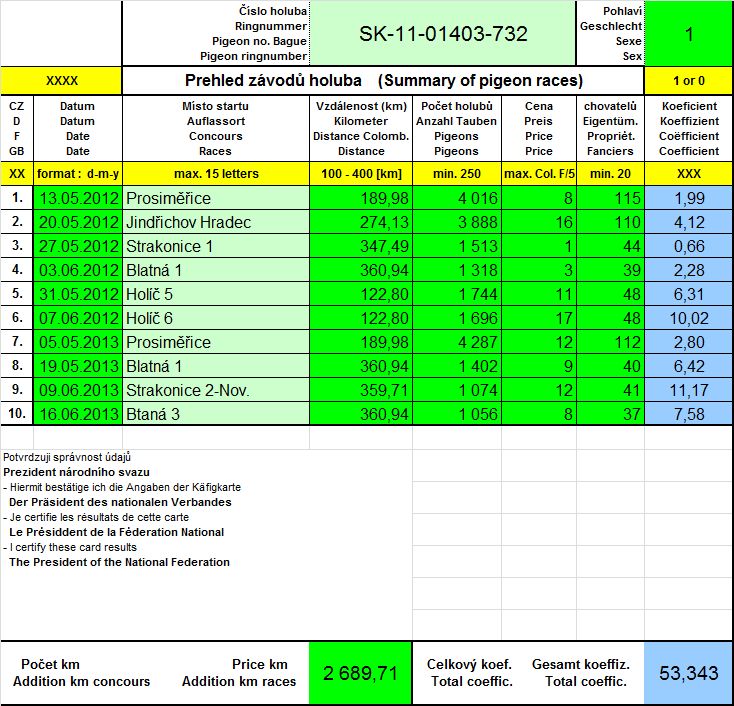Select the 'max. 15 letters' hint cell
The height and width of the screenshot is (706, 734).
pos(216,174)
